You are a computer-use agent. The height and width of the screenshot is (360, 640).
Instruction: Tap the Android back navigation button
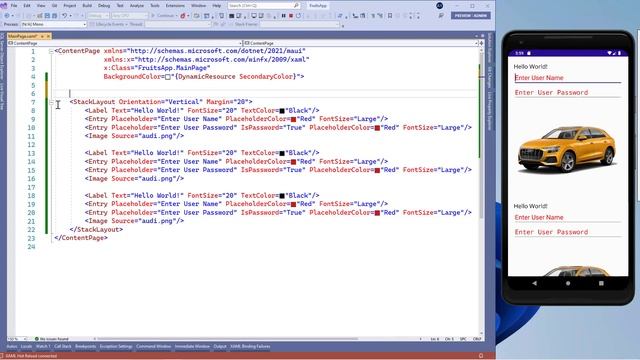pyautogui.click(x=534, y=283)
